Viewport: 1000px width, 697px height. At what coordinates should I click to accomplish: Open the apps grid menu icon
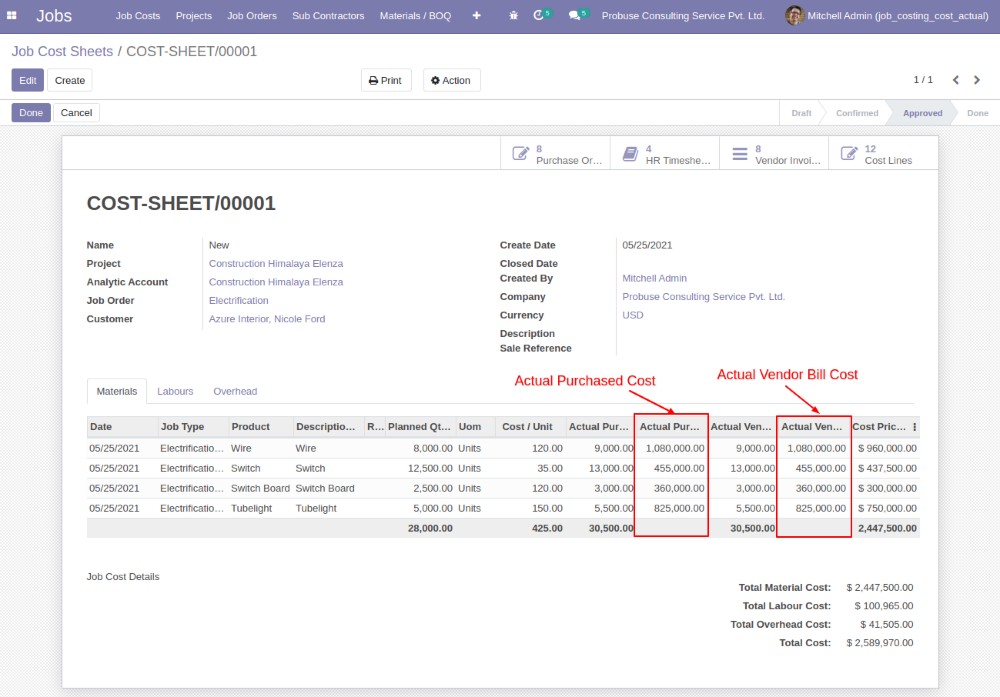[12, 16]
